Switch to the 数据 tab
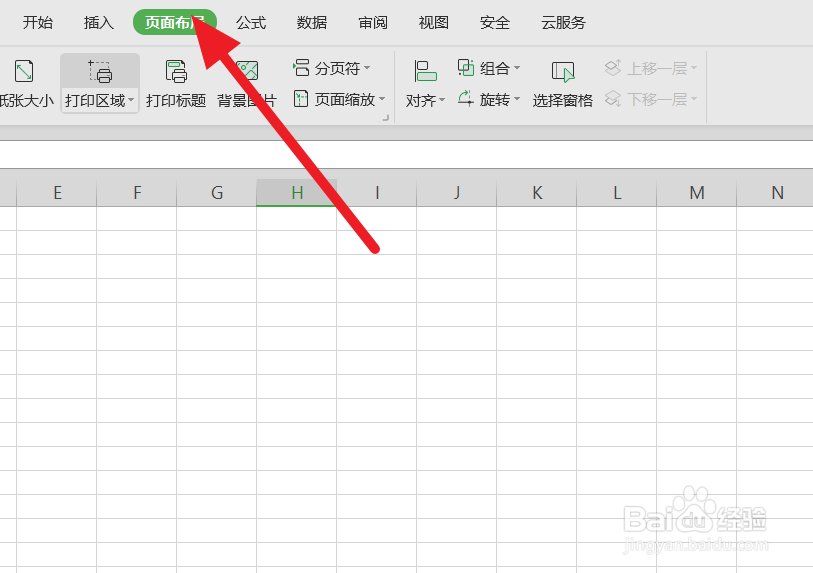This screenshot has height=573, width=813. (312, 22)
